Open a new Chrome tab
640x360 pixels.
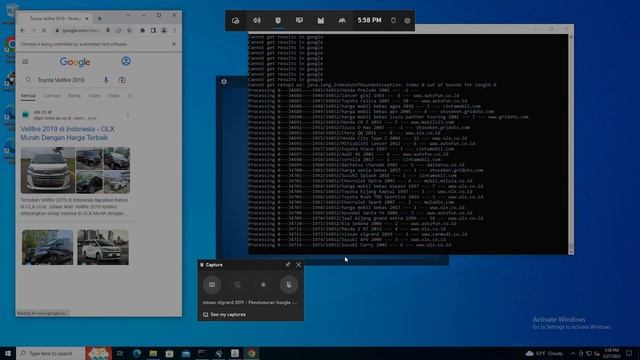[x=99, y=18]
